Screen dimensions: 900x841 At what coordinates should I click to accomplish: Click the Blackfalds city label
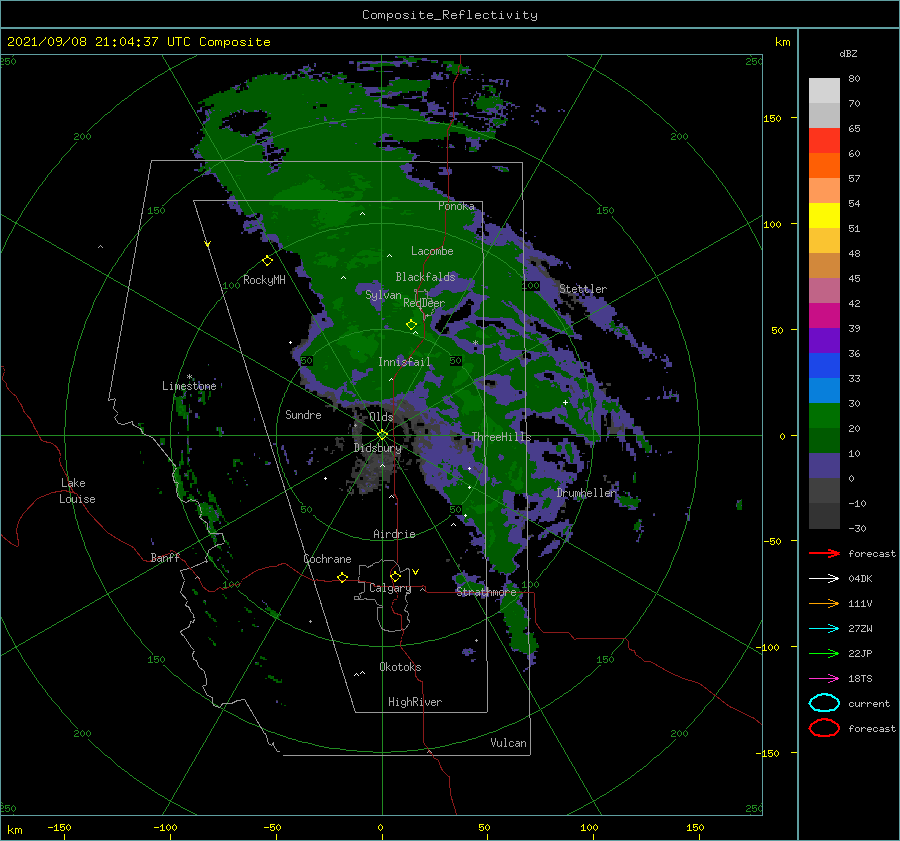[425, 277]
